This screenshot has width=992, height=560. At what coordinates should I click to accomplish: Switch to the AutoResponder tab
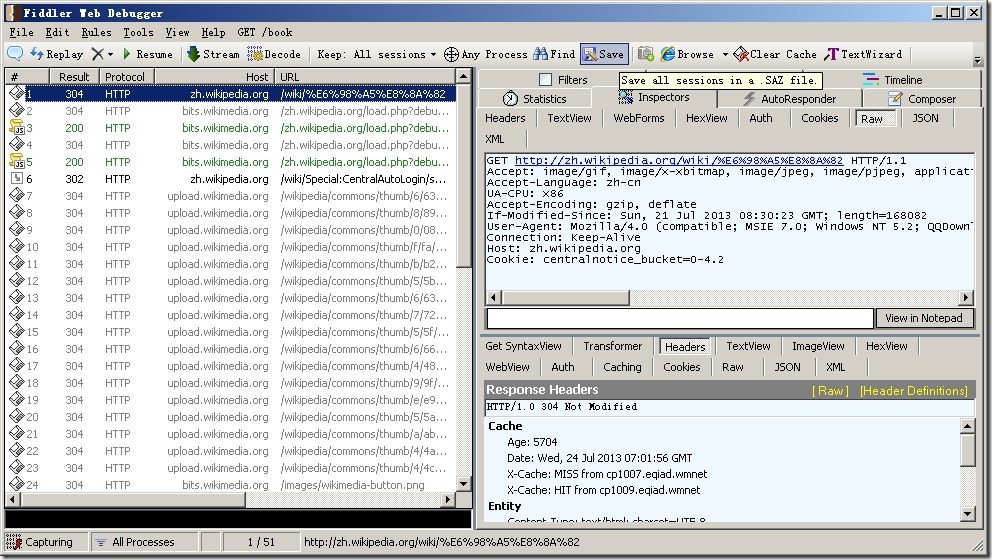pyautogui.click(x=789, y=99)
